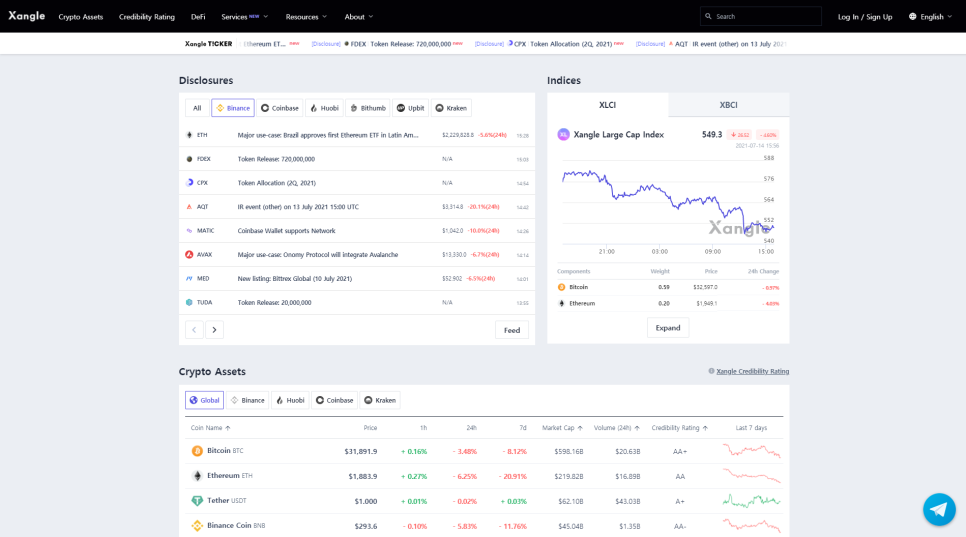Click the TUDA coin icon in Disclosures
Viewport: 966px width, 537px height.
pyautogui.click(x=189, y=302)
